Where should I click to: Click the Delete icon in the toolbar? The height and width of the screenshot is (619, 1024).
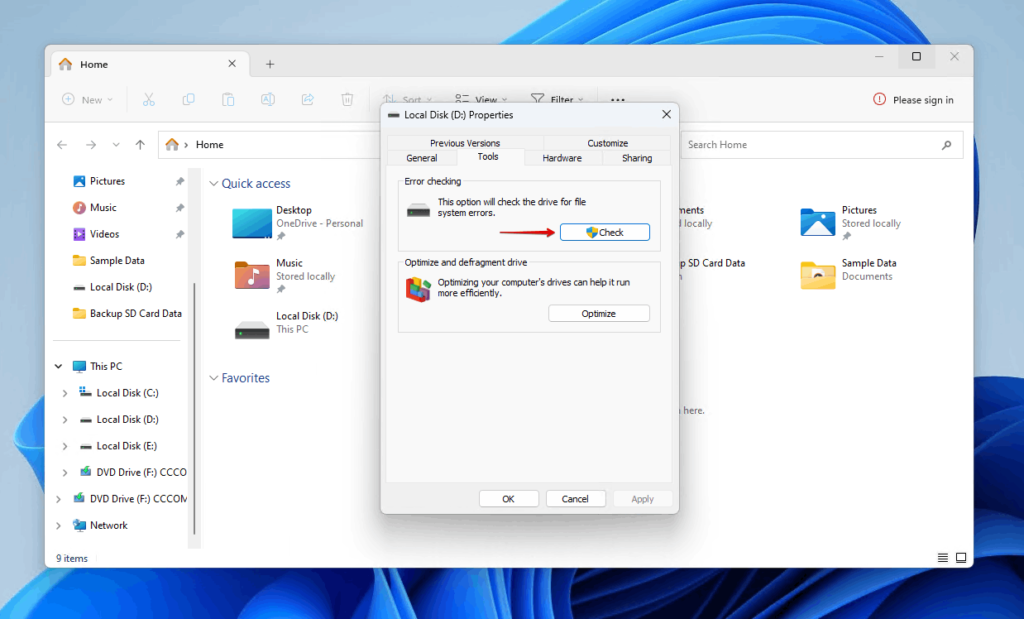pyautogui.click(x=347, y=99)
